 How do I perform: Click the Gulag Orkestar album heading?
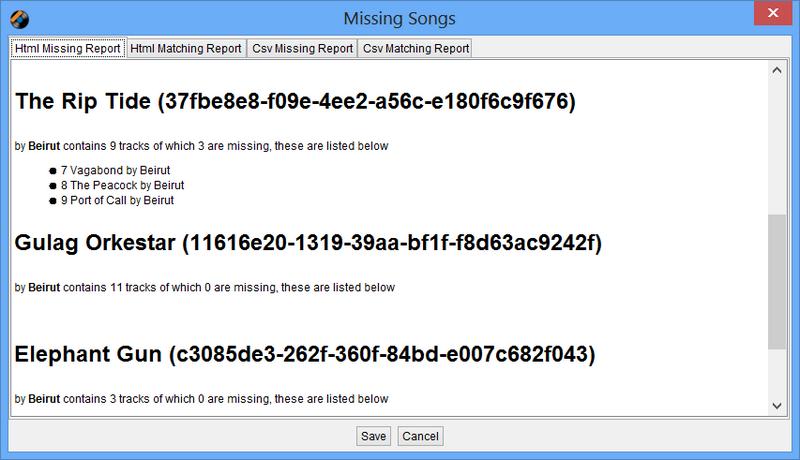[308, 243]
